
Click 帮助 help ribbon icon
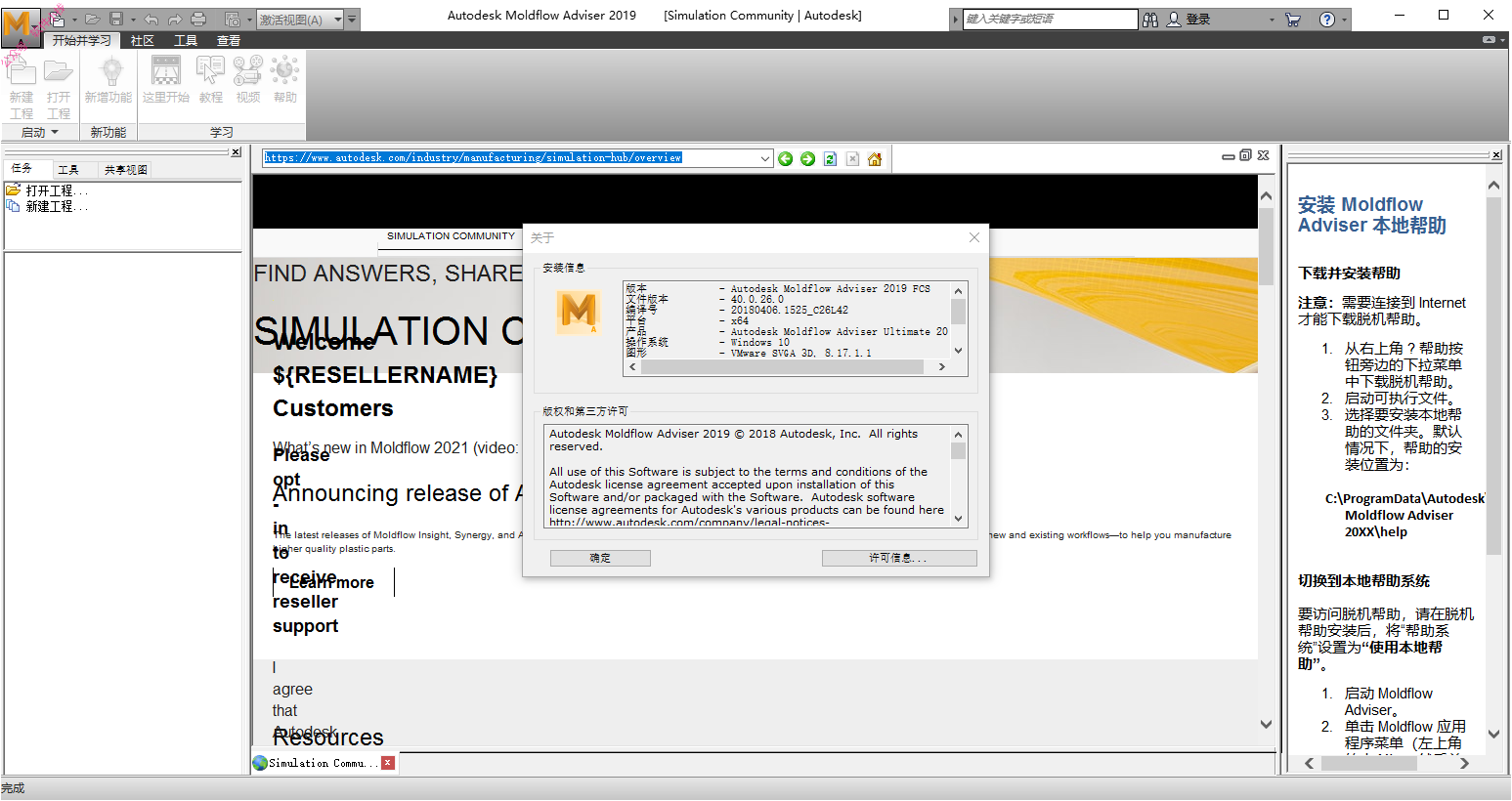pos(285,80)
